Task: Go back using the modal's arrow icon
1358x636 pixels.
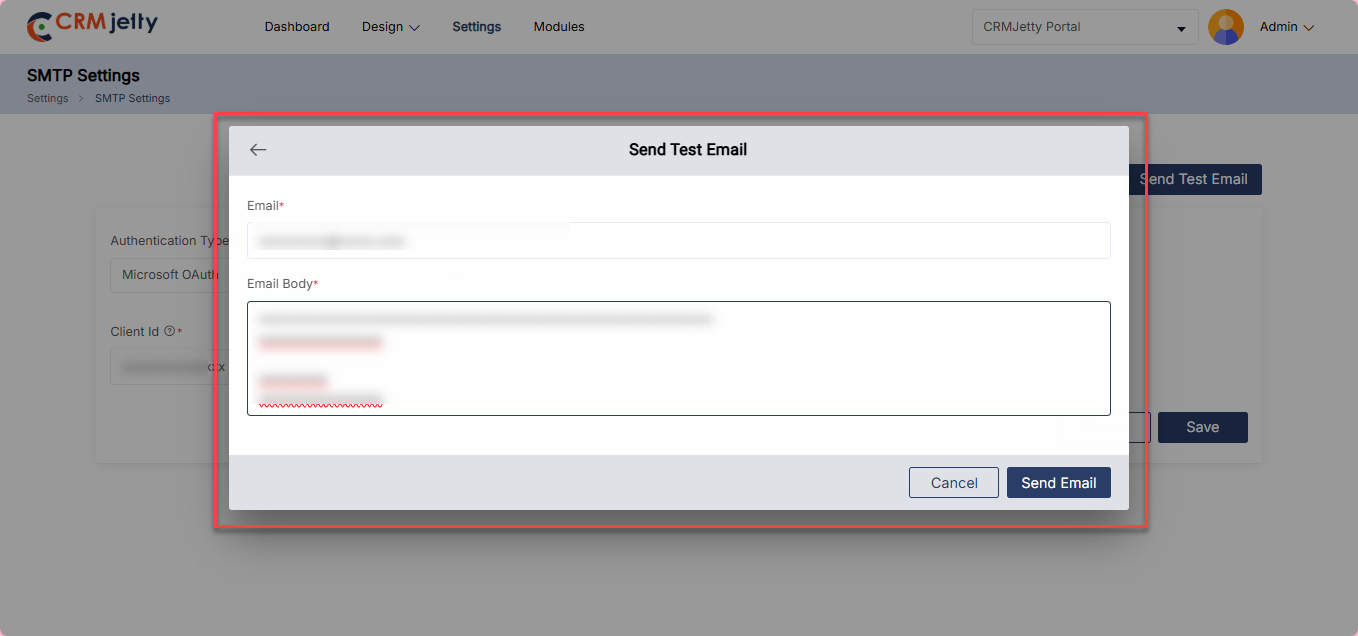Action: pyautogui.click(x=258, y=150)
